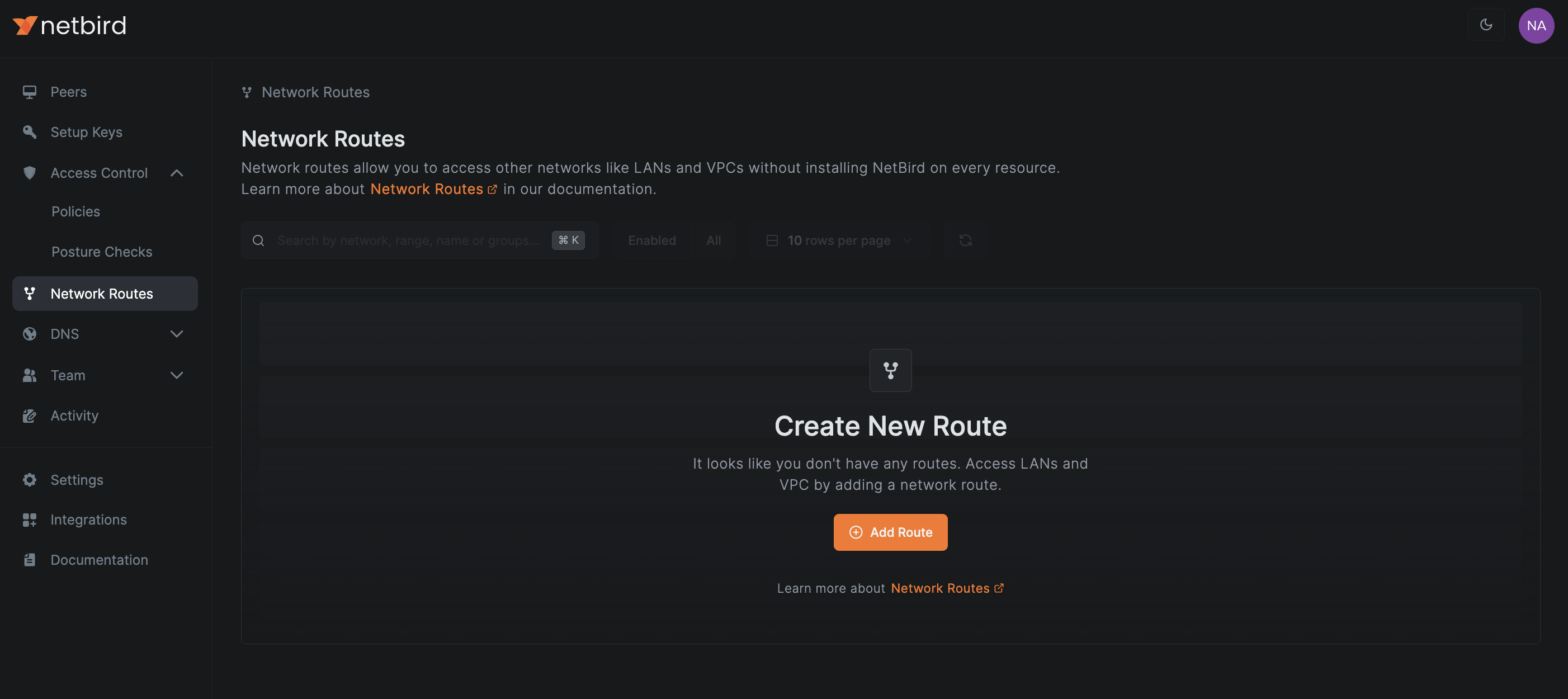Click the Access Control shield icon
The height and width of the screenshot is (699, 1568).
29,173
